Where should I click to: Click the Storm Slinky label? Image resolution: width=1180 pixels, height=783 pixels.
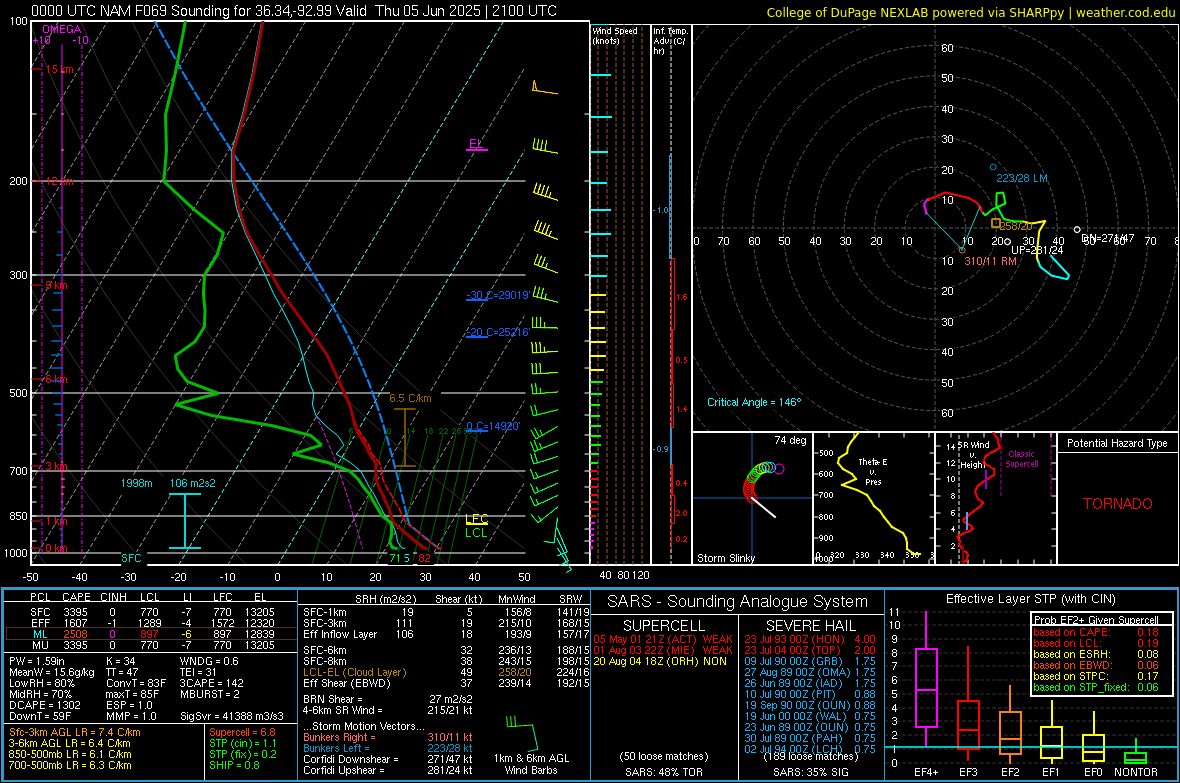(x=725, y=558)
